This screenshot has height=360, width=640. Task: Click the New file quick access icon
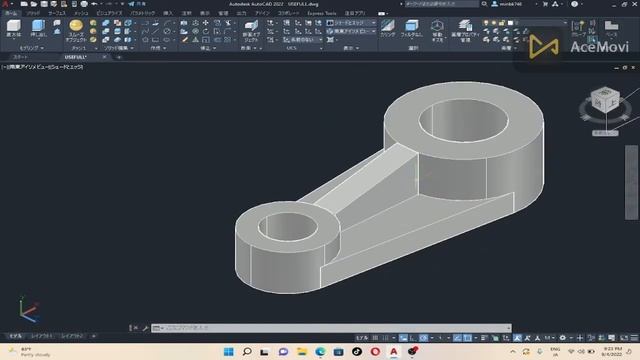(x=24, y=4)
